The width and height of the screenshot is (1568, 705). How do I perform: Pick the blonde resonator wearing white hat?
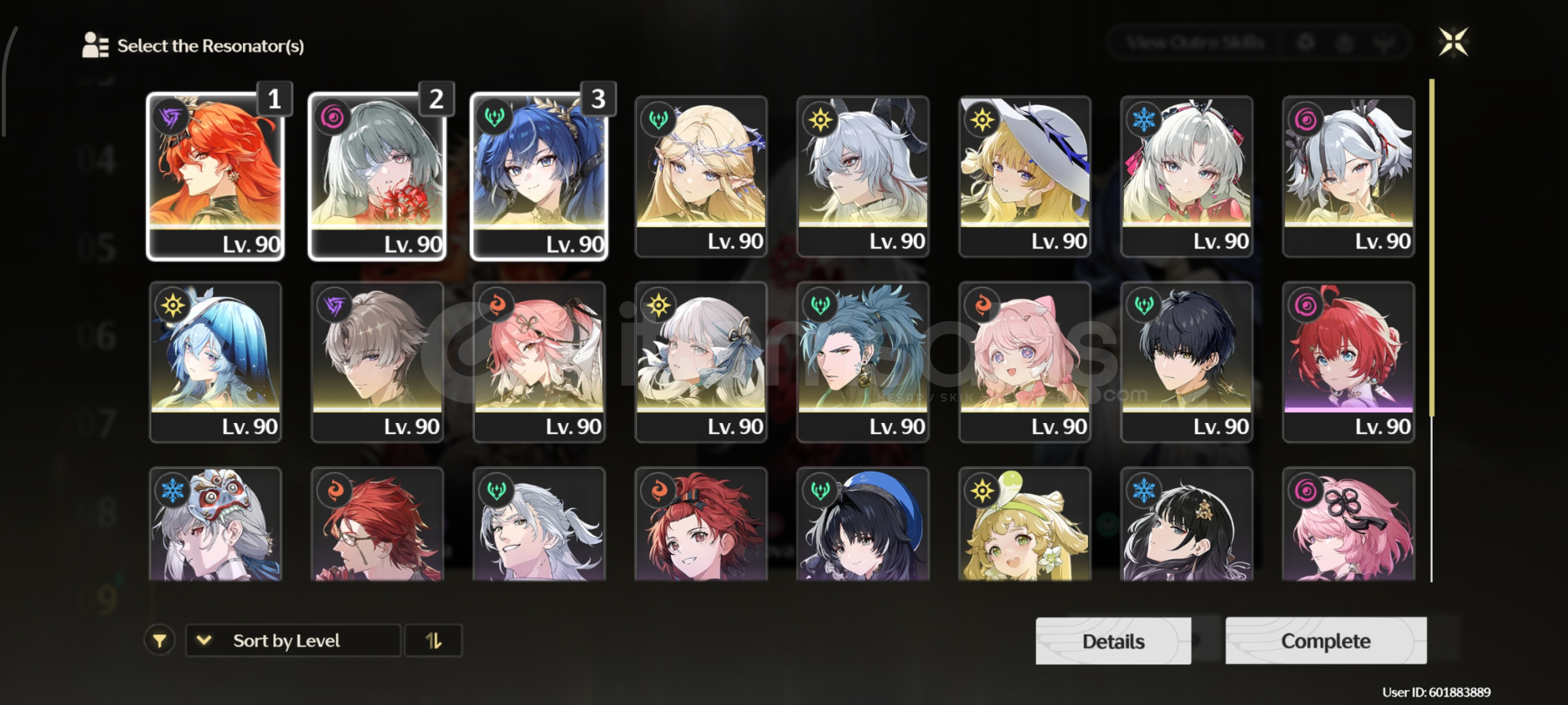tap(1025, 176)
